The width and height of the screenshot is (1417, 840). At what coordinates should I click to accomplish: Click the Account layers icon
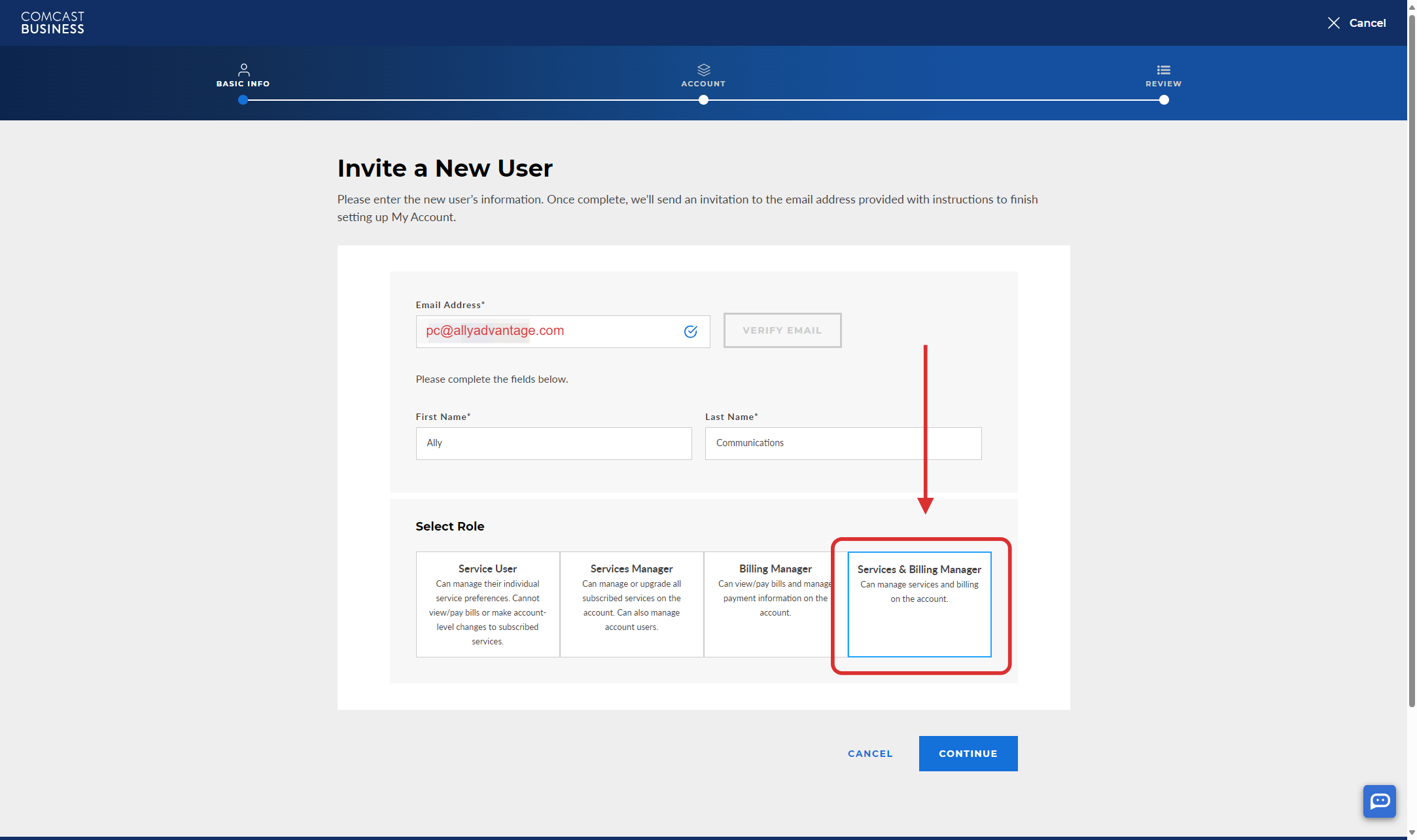pos(703,69)
